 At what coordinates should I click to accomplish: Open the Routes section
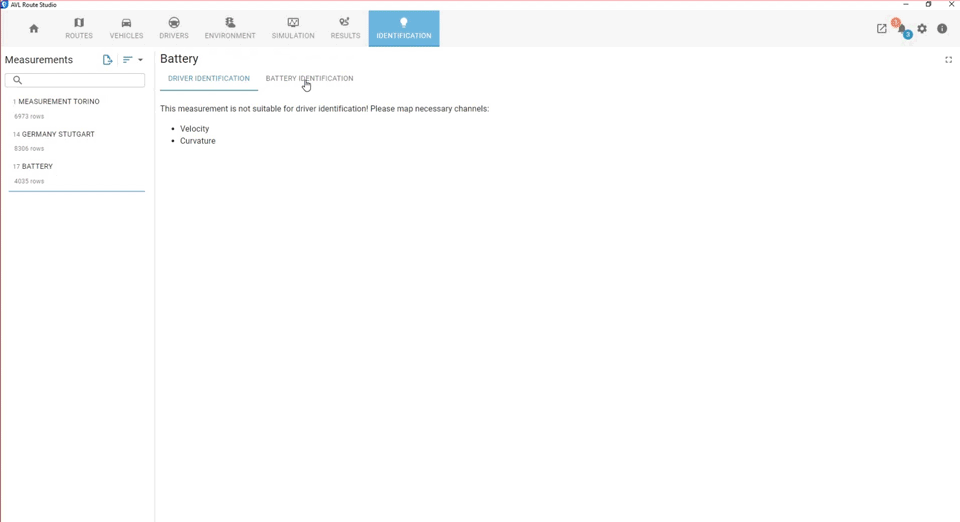tap(79, 28)
